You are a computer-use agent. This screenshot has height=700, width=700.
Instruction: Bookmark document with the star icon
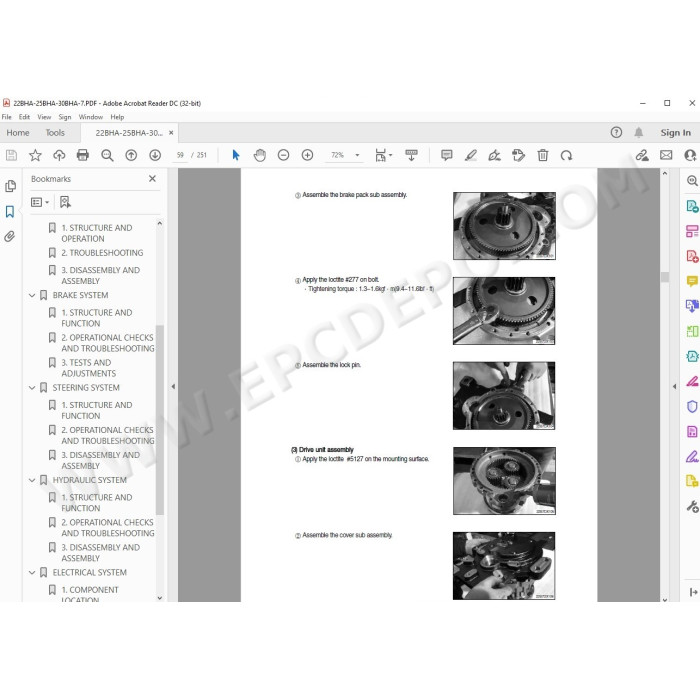pyautogui.click(x=35, y=155)
